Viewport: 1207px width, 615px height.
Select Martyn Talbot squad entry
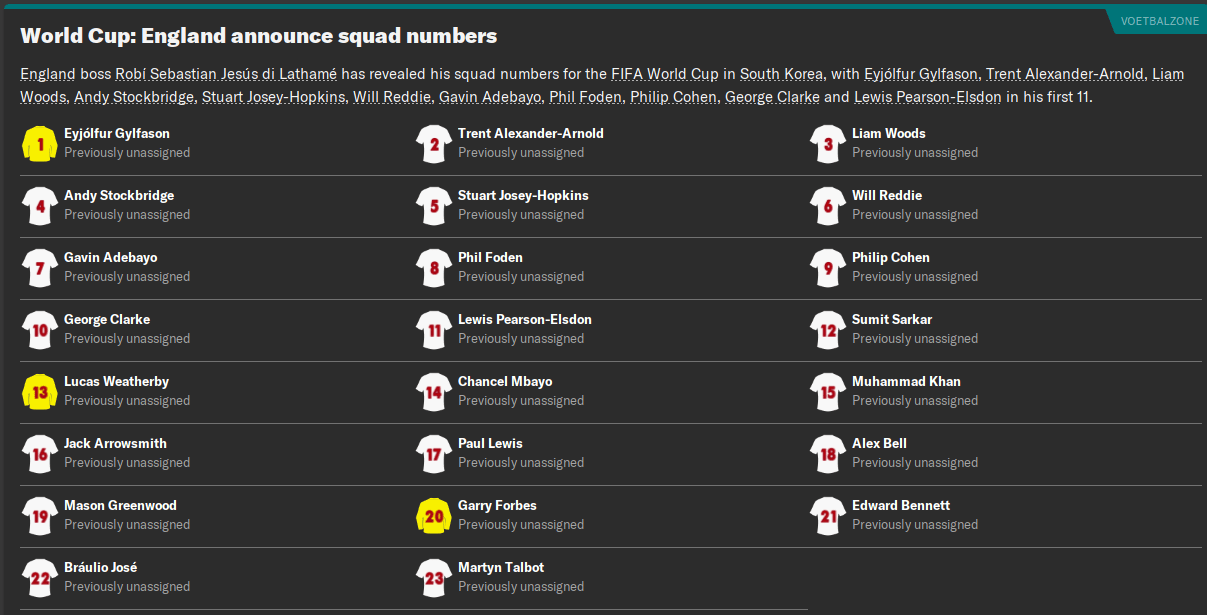coord(501,567)
